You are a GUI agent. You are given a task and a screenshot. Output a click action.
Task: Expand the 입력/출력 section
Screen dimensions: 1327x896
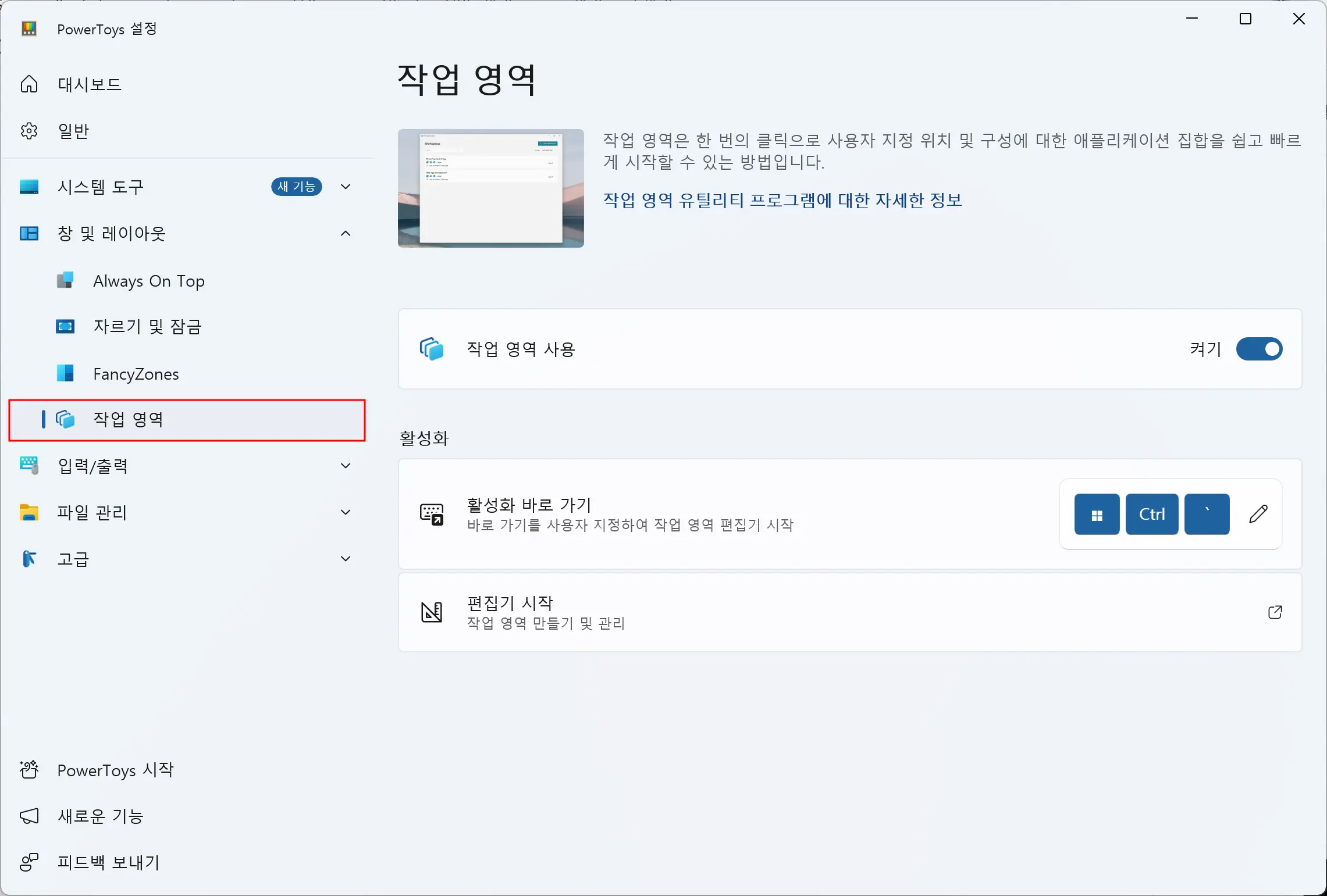coord(345,465)
